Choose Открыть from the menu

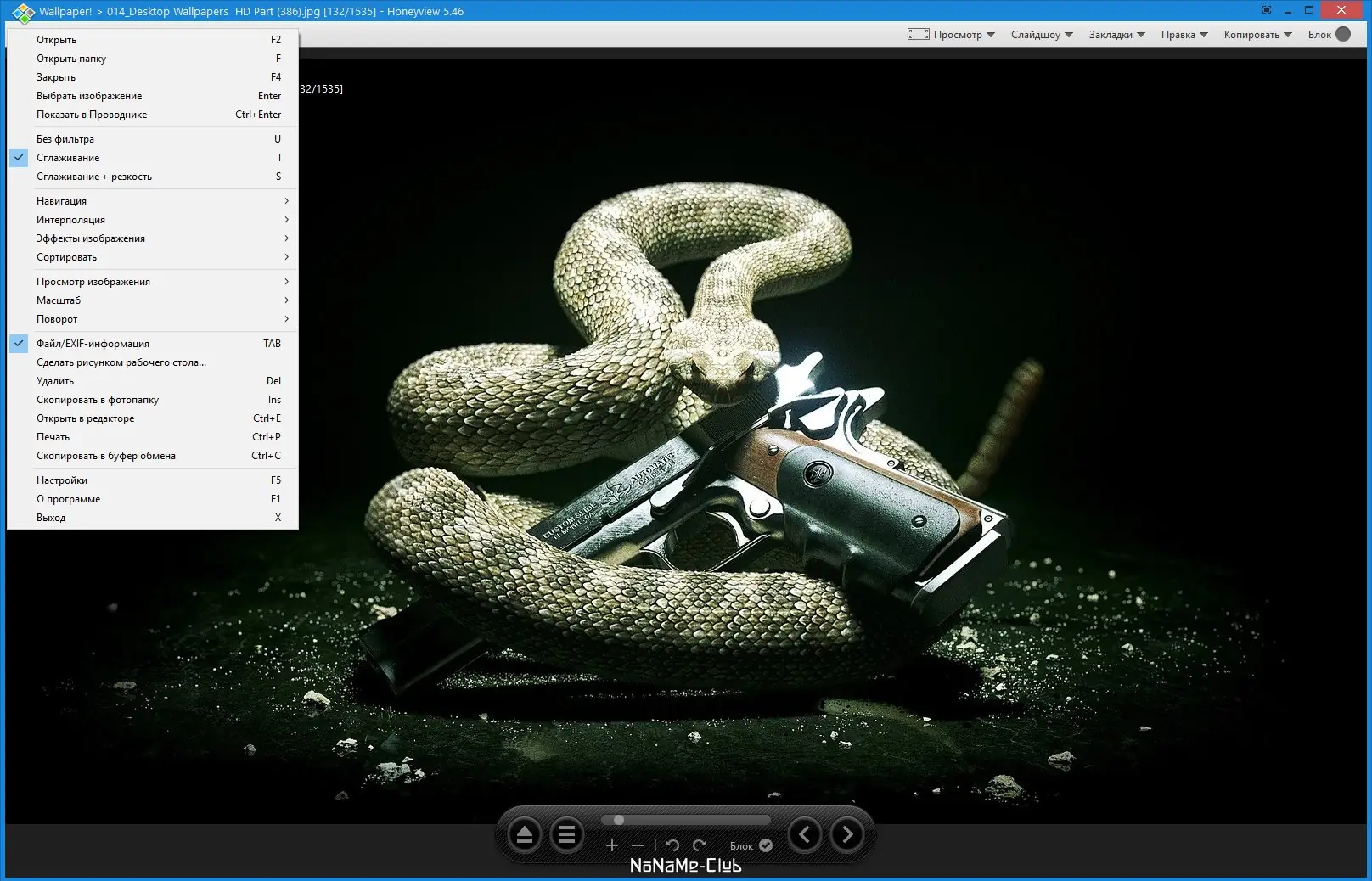pos(153,40)
